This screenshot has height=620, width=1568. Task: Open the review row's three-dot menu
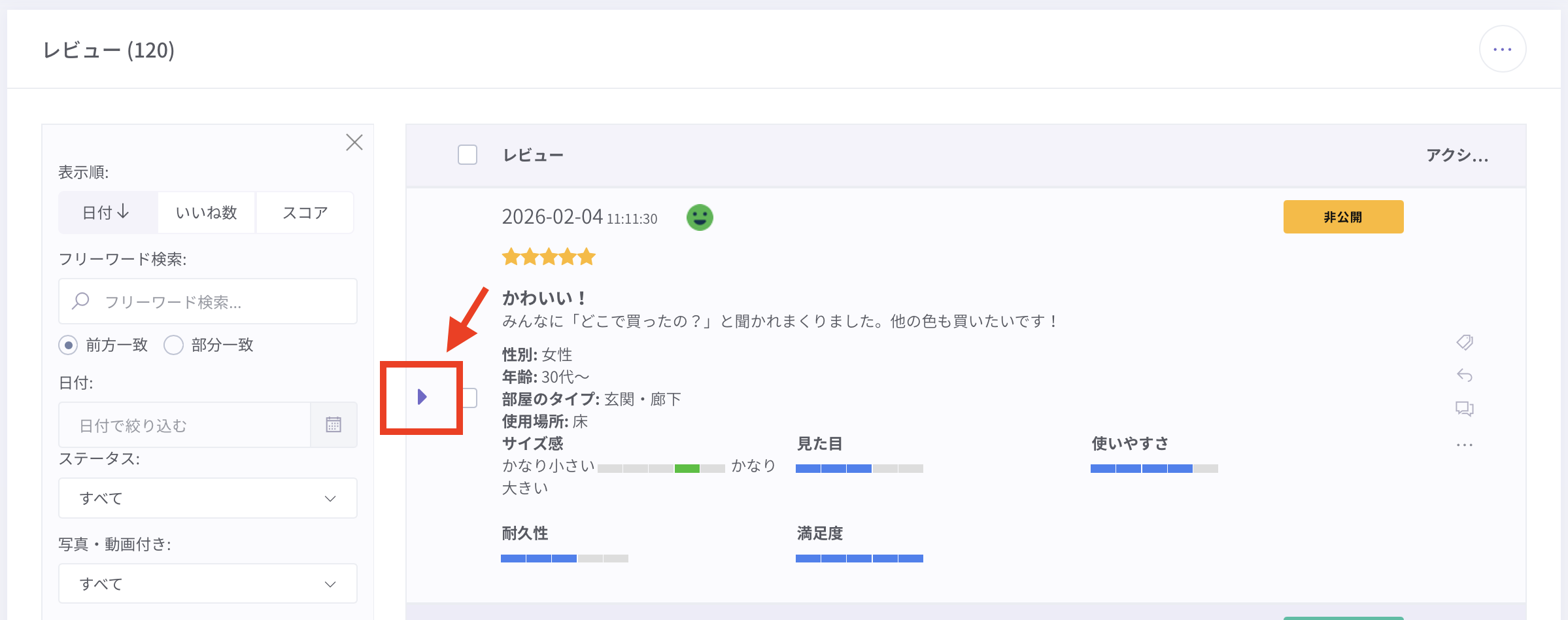tap(1464, 445)
